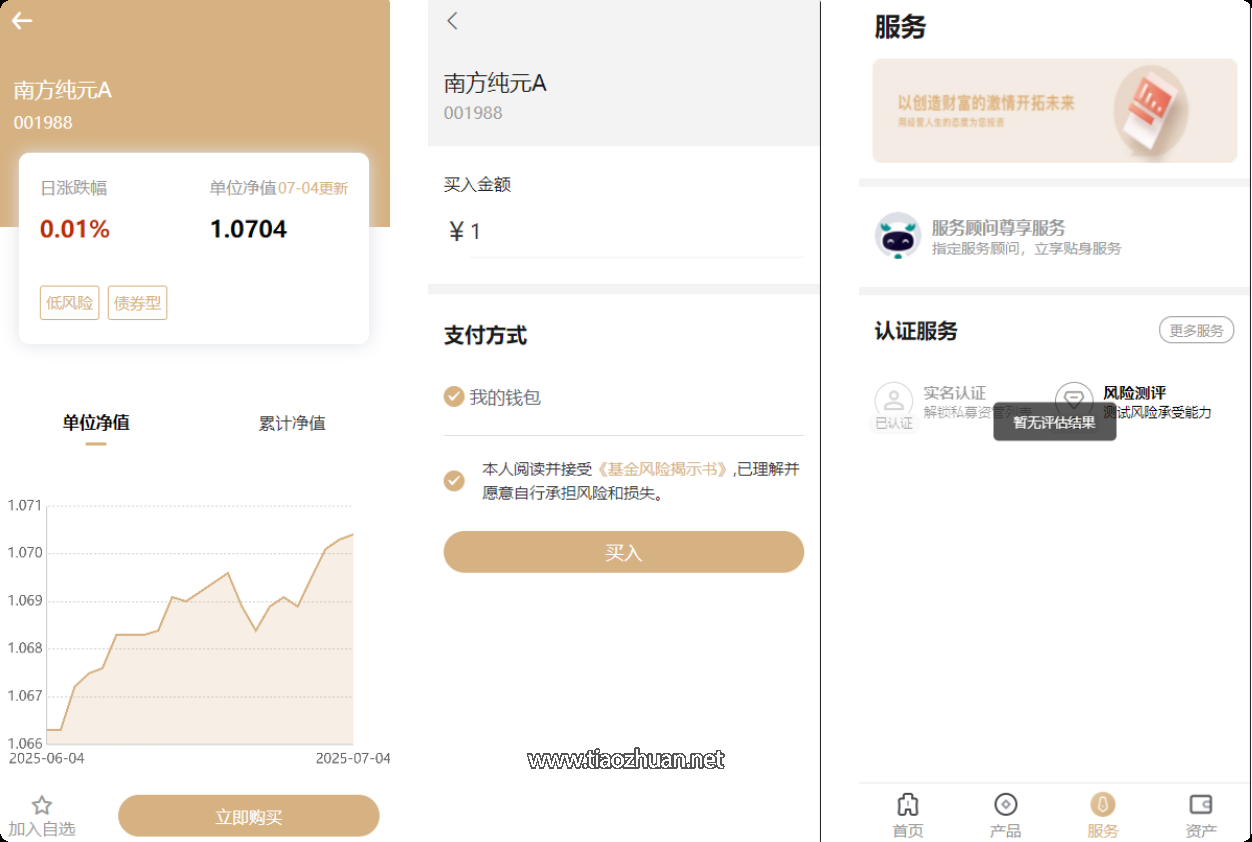Tap the 低风险 tag
The image size is (1252, 842).
[70, 303]
